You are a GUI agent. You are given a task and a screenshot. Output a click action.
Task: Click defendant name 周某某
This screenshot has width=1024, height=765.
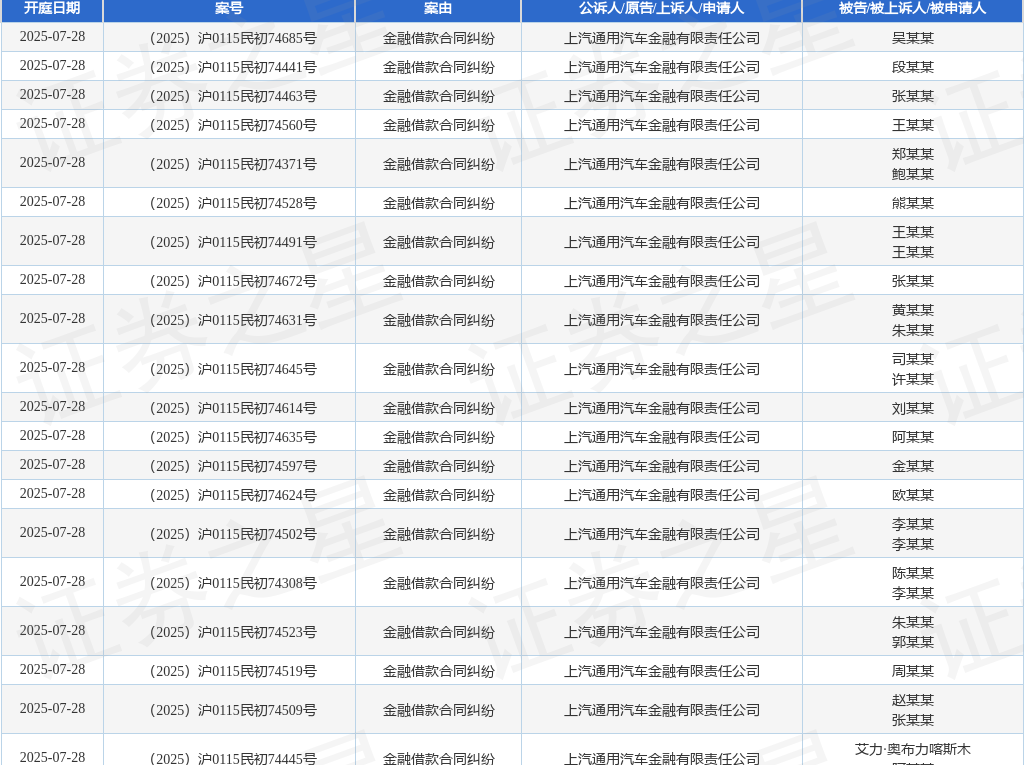[913, 672]
